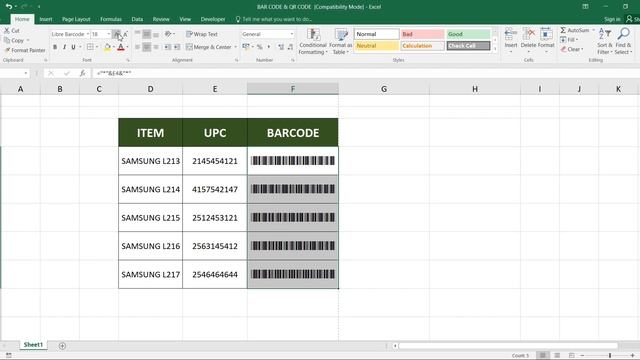Viewport: 640px width, 360px height.
Task: Apply the Good cell style
Action: pos(468,34)
